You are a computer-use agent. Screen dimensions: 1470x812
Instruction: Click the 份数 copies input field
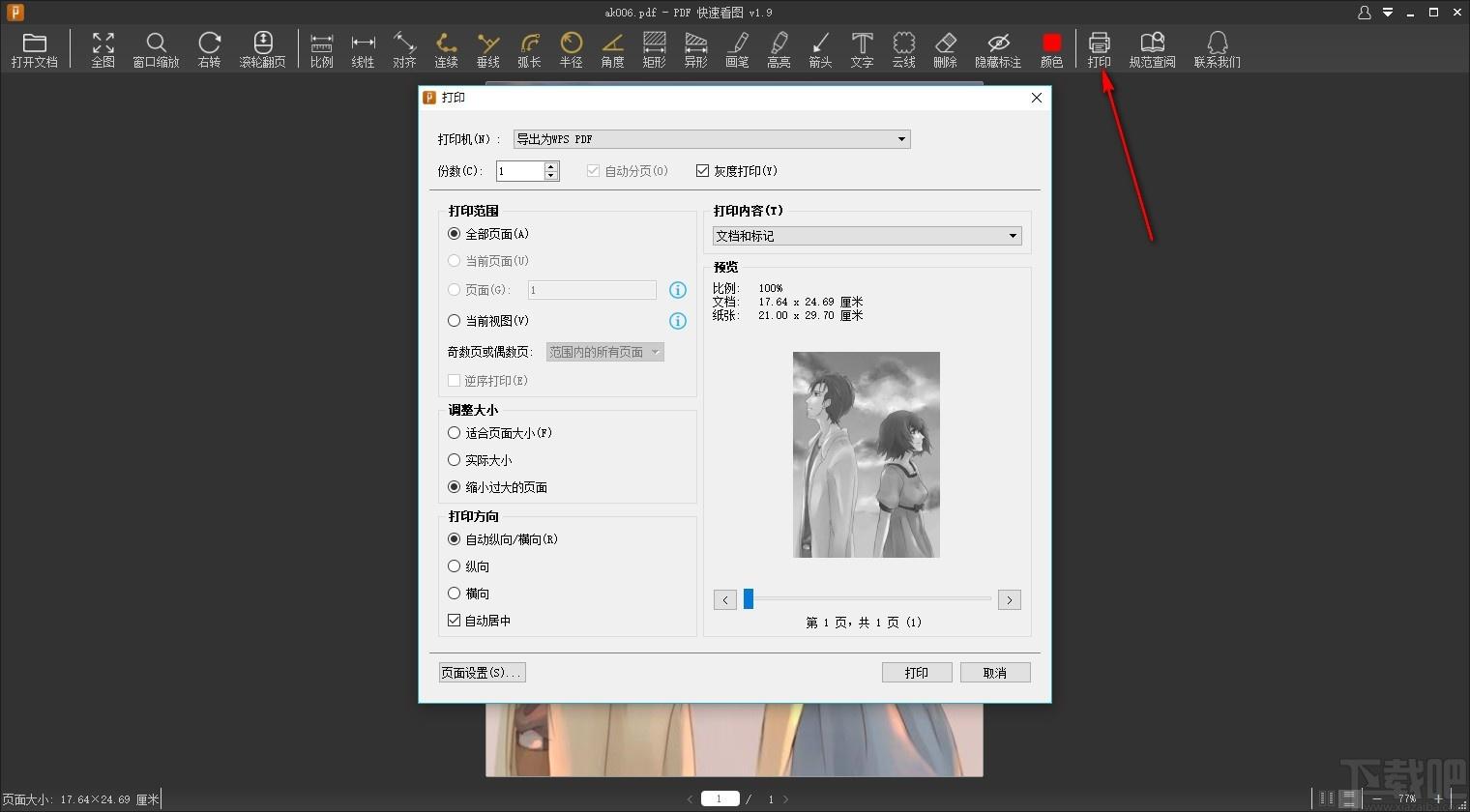tap(520, 171)
